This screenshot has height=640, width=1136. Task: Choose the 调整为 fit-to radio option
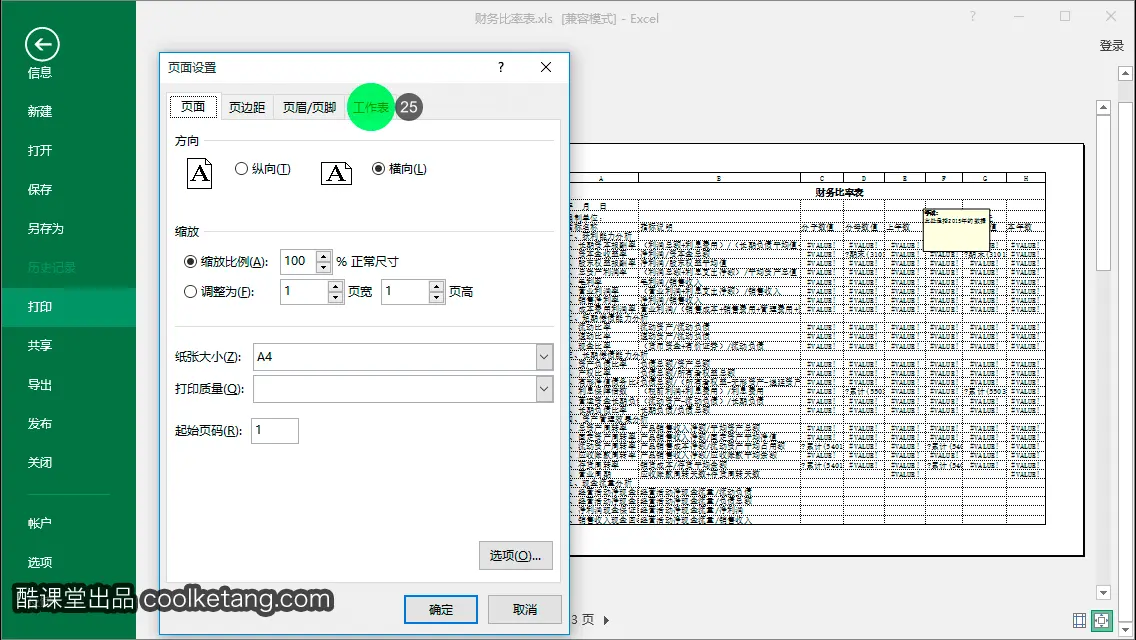[191, 291]
